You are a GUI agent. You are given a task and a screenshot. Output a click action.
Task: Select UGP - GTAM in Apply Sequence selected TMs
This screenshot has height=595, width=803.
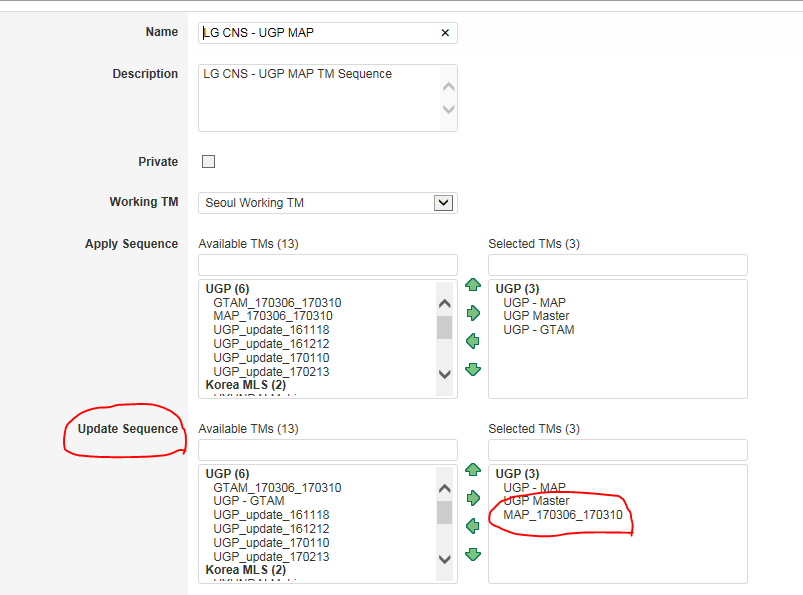538,330
